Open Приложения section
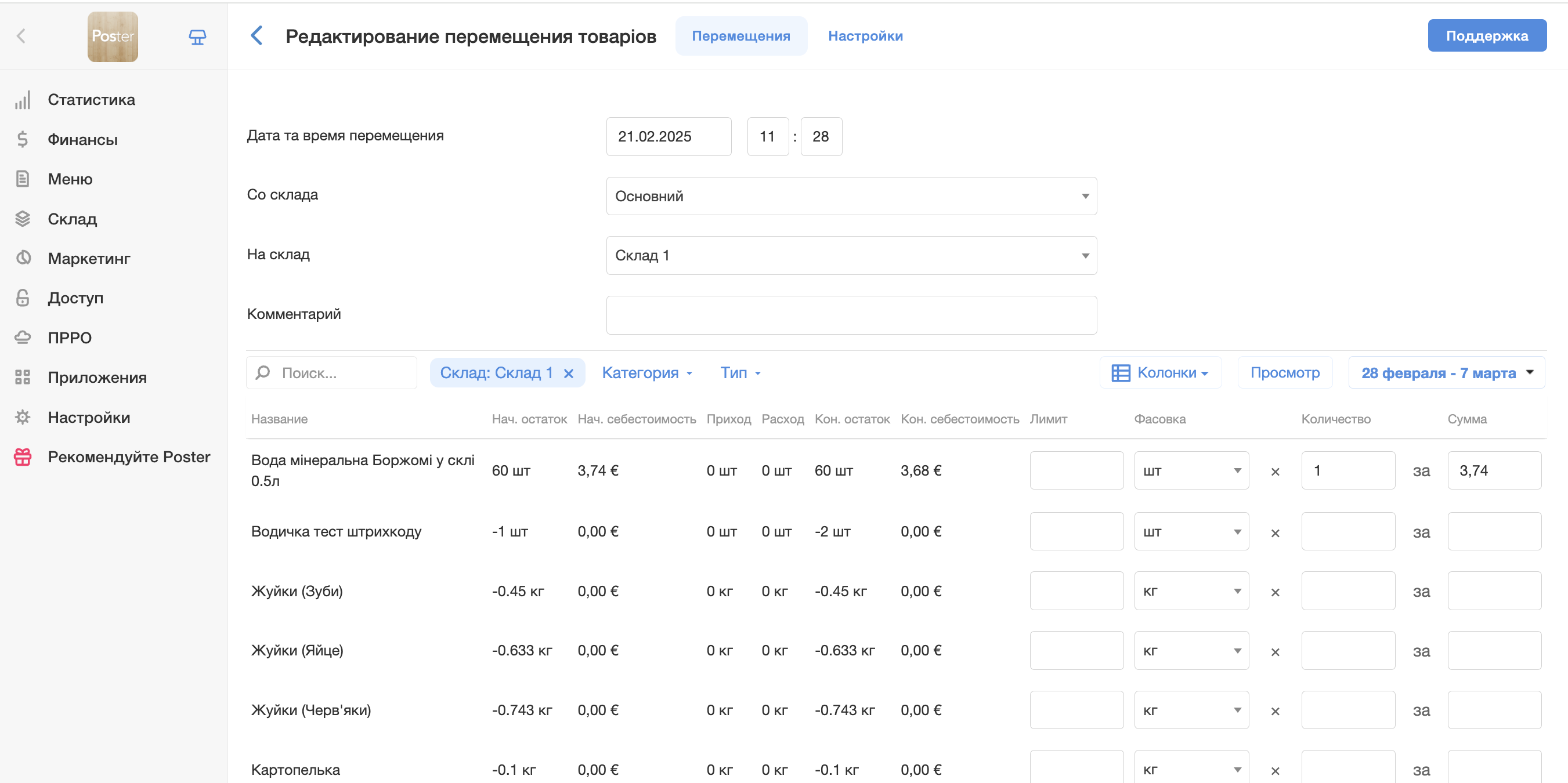Image resolution: width=1568 pixels, height=783 pixels. point(97,377)
